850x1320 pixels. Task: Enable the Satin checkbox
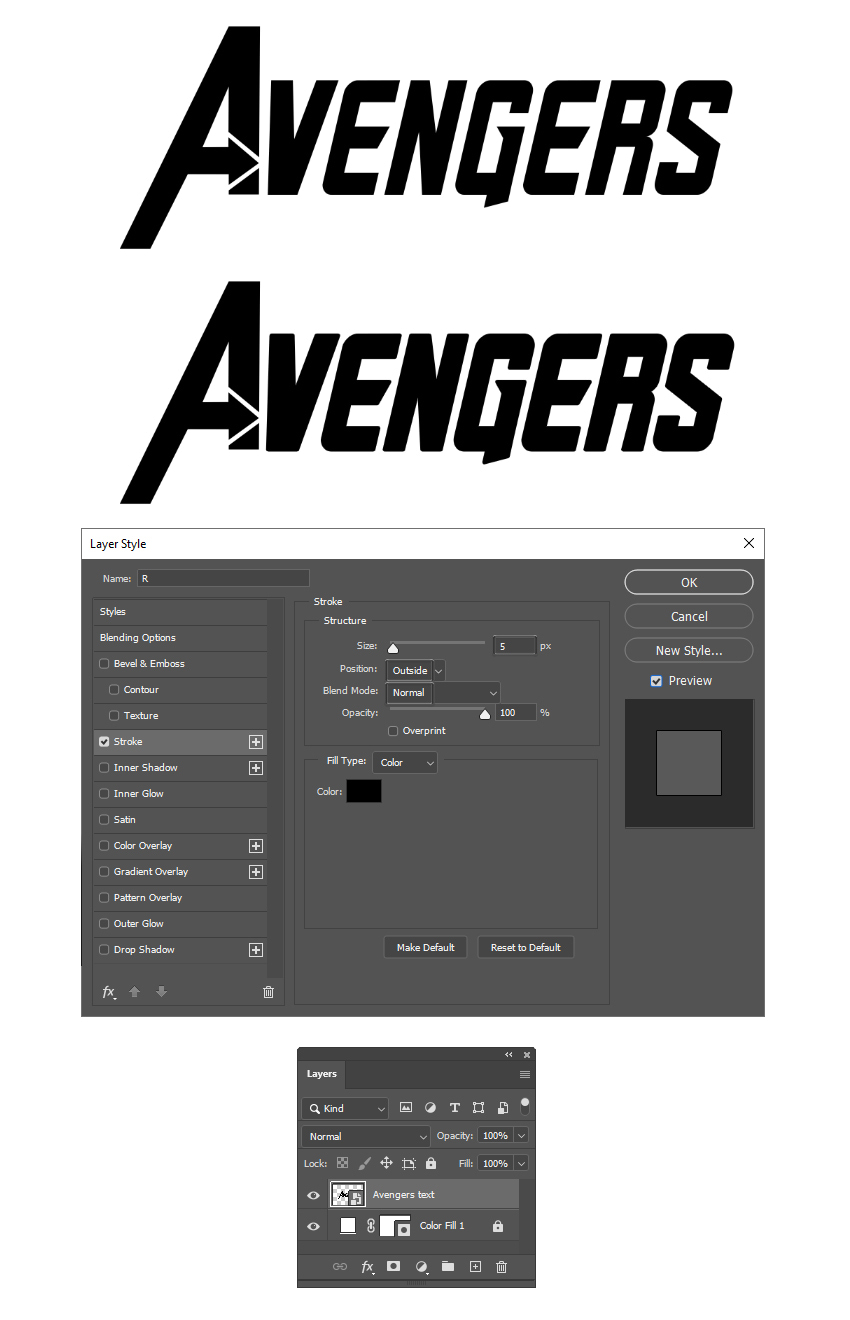(x=104, y=820)
